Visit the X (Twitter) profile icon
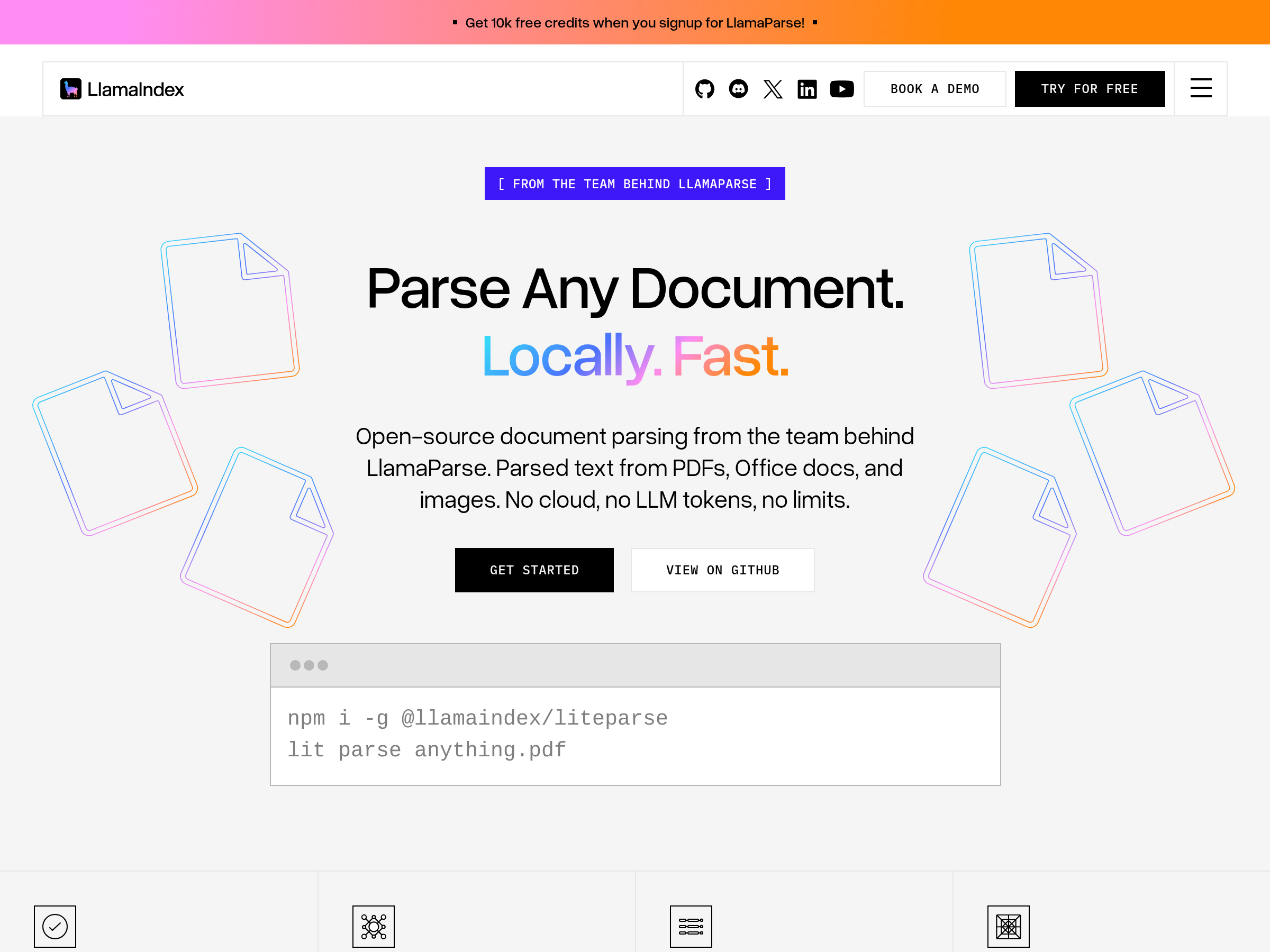This screenshot has width=1270, height=952. (773, 89)
